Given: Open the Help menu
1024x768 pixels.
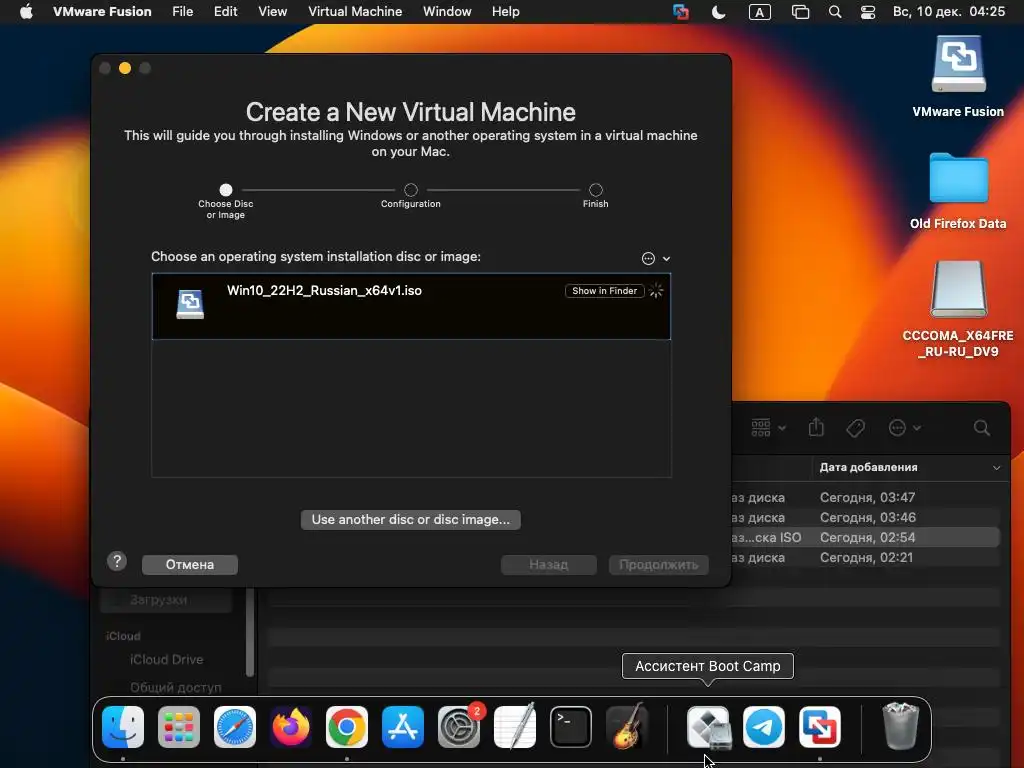Looking at the screenshot, I should coord(505,12).
